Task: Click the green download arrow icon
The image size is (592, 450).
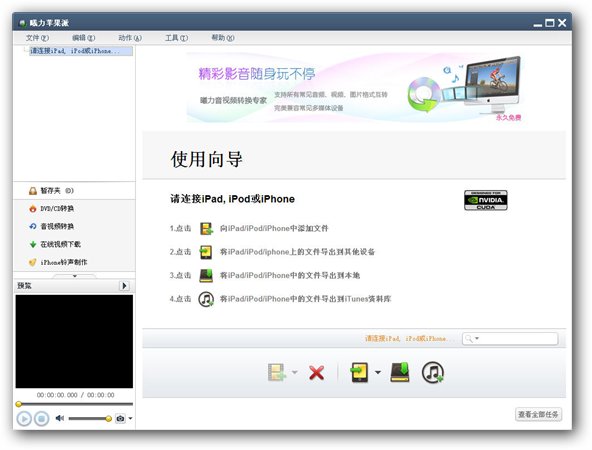Action: coord(33,244)
